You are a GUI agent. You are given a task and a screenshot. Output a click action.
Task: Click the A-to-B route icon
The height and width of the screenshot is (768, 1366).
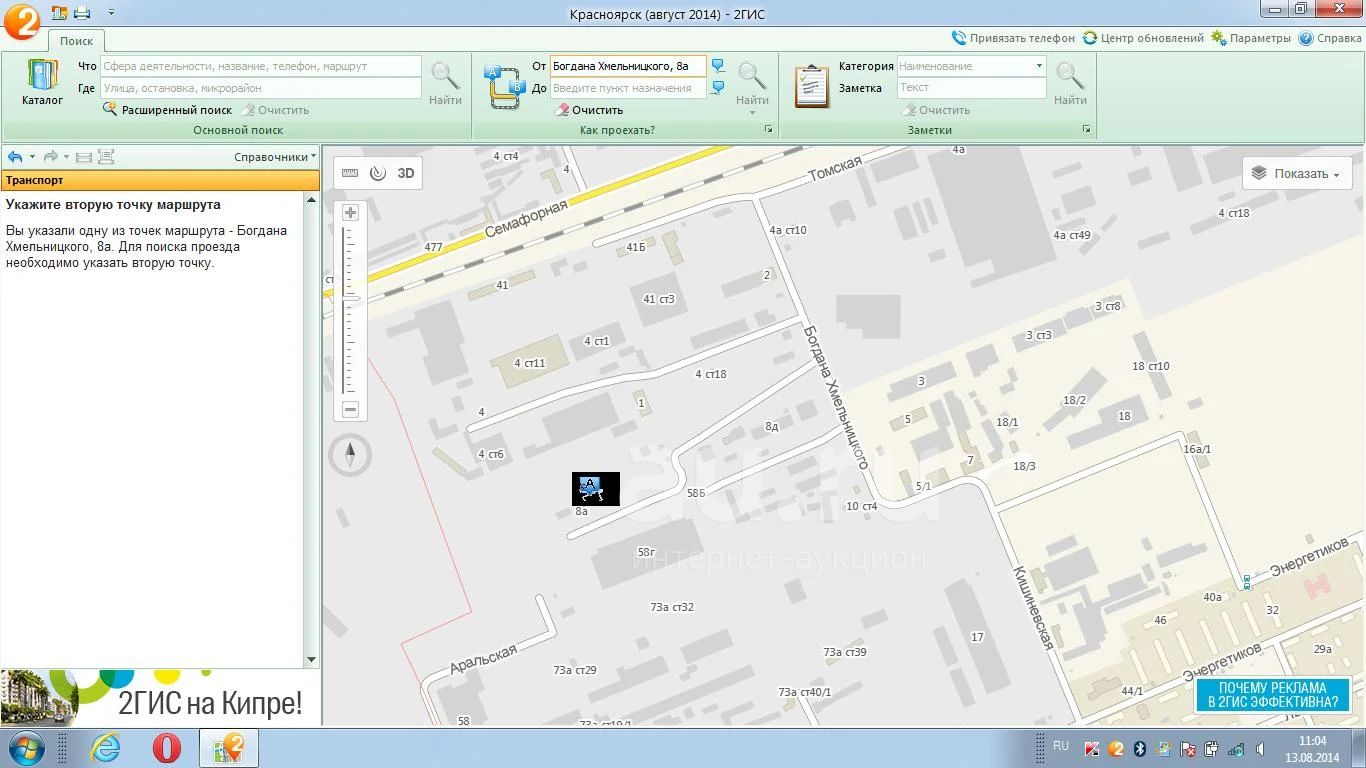point(504,86)
